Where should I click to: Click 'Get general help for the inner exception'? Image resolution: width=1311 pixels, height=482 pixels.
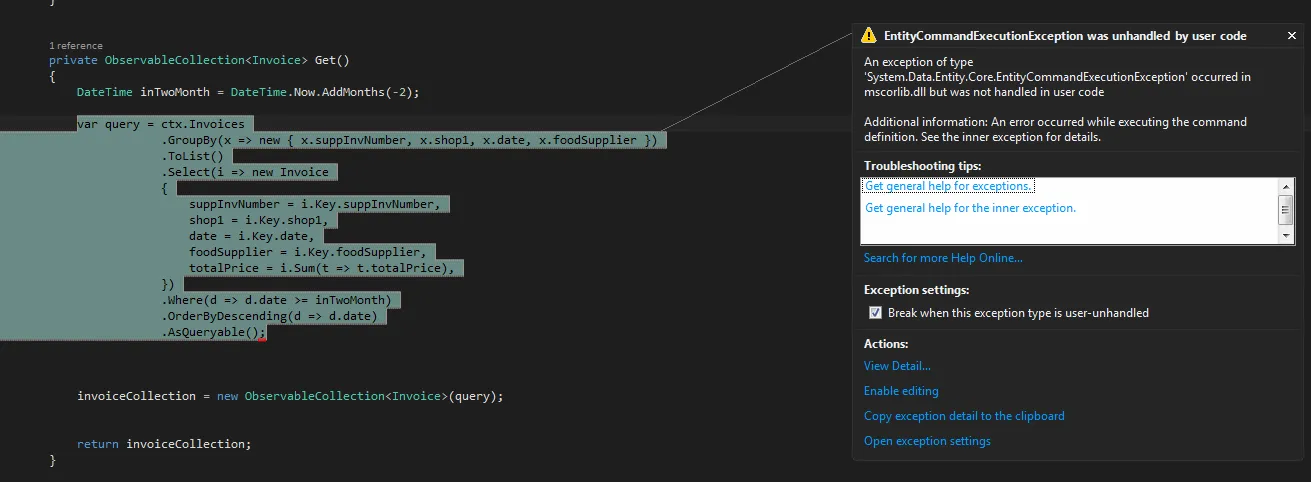[970, 208]
